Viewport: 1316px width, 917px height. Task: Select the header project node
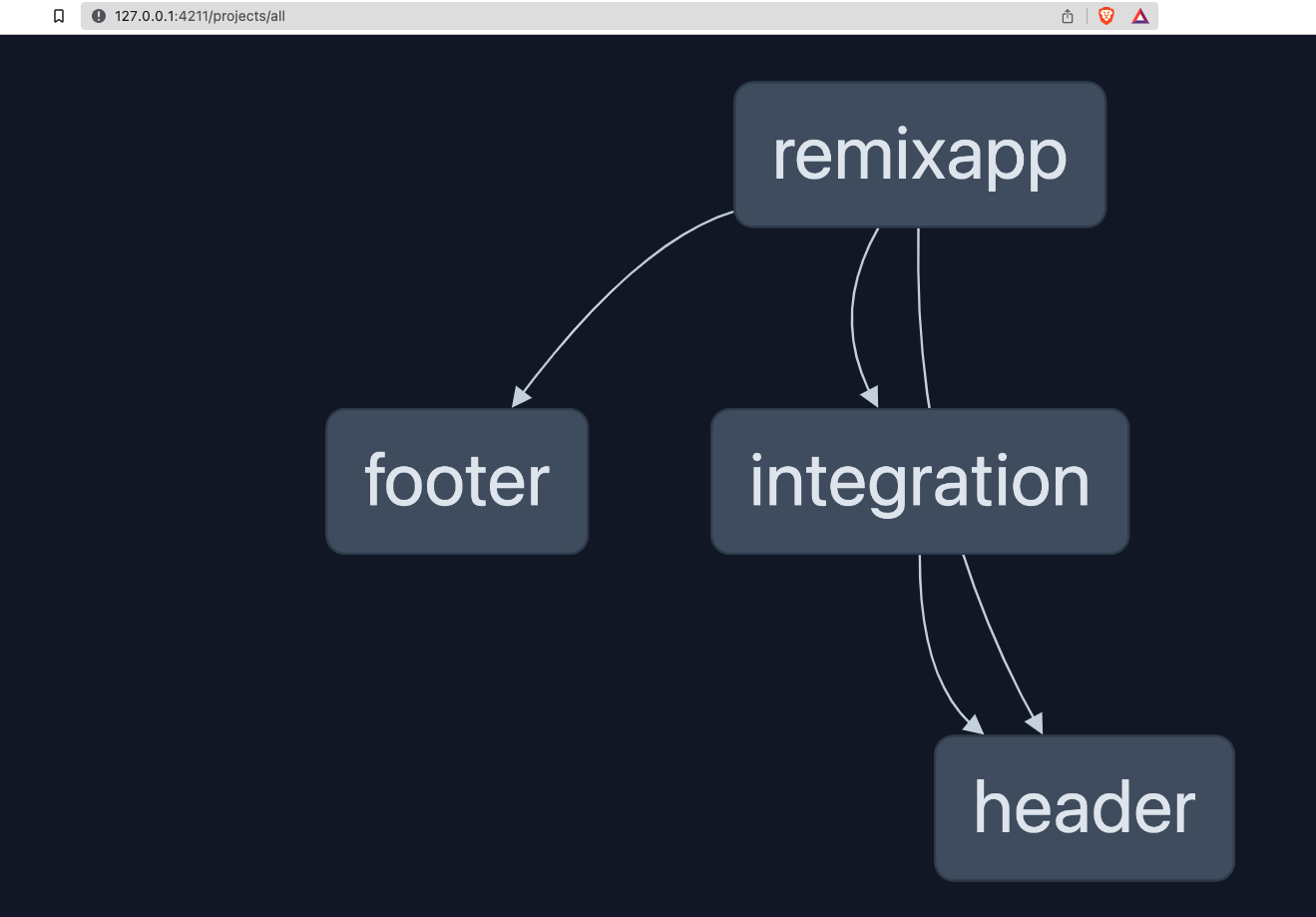[x=1085, y=808]
